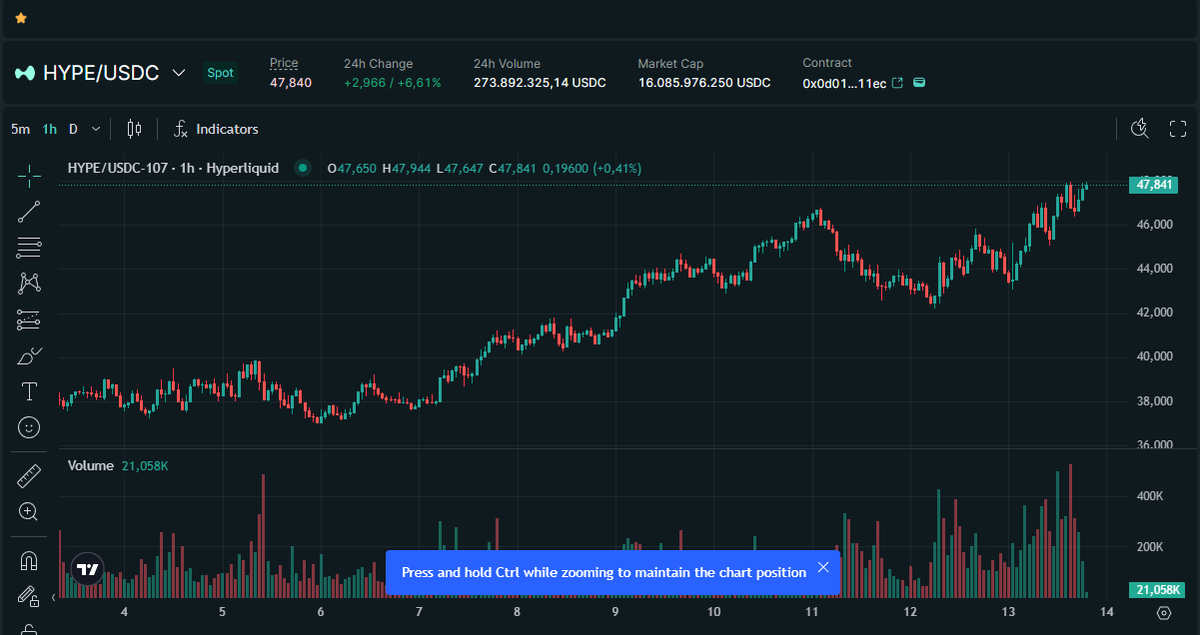Click the volume value tag 21,058K
The image size is (1200, 635).
point(1156,590)
